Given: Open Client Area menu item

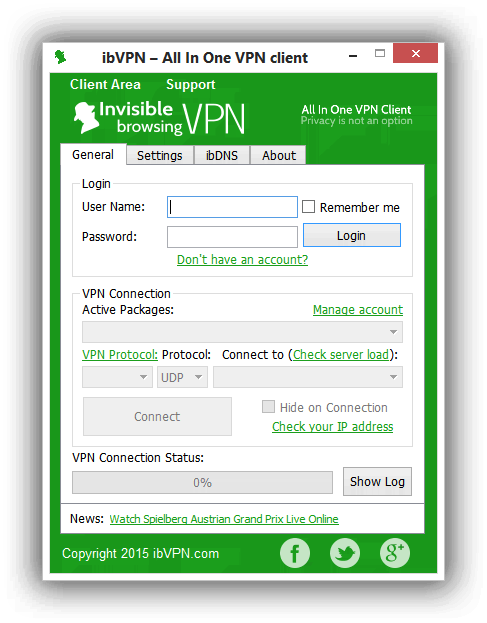Looking at the screenshot, I should point(105,84).
